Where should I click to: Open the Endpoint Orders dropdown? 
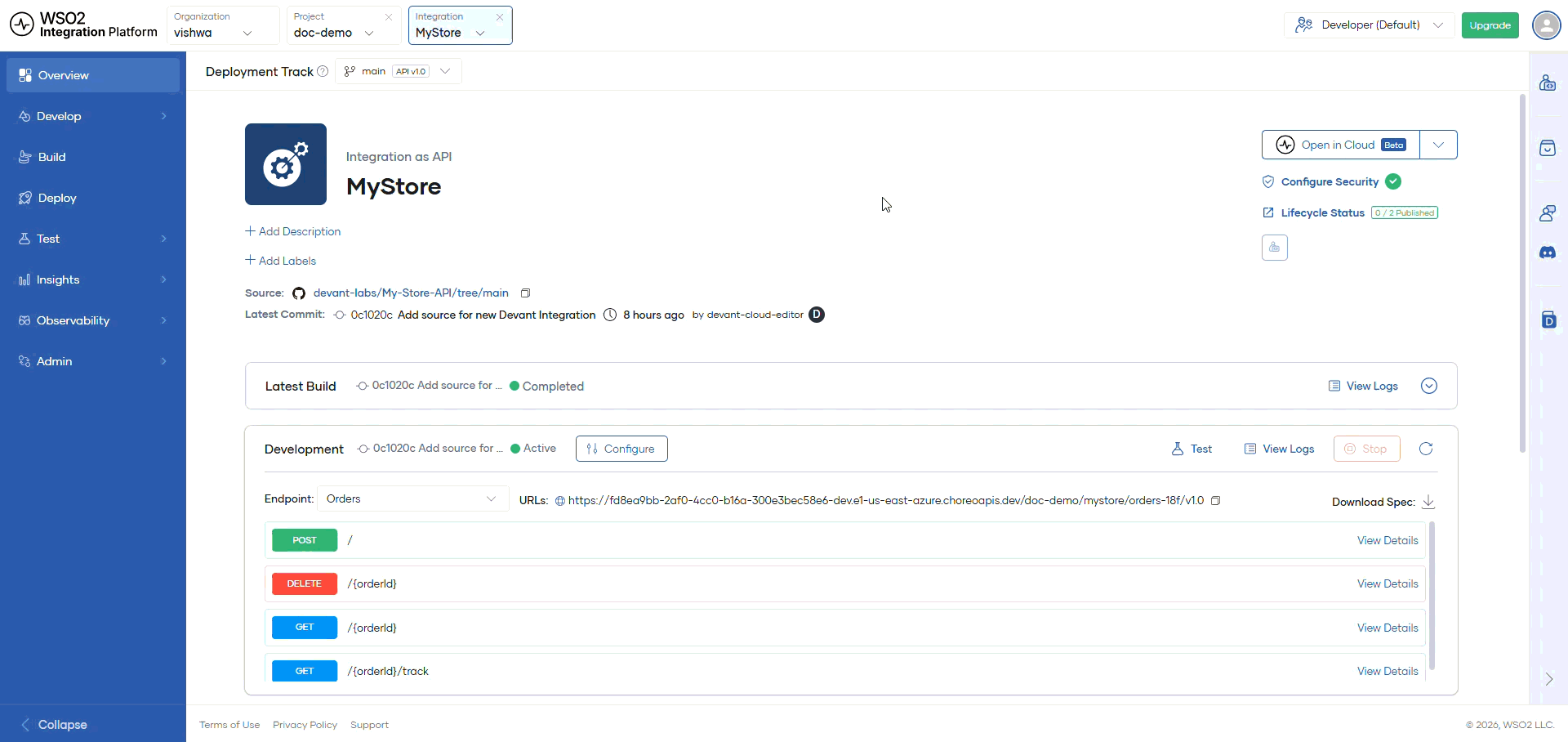[x=412, y=498]
